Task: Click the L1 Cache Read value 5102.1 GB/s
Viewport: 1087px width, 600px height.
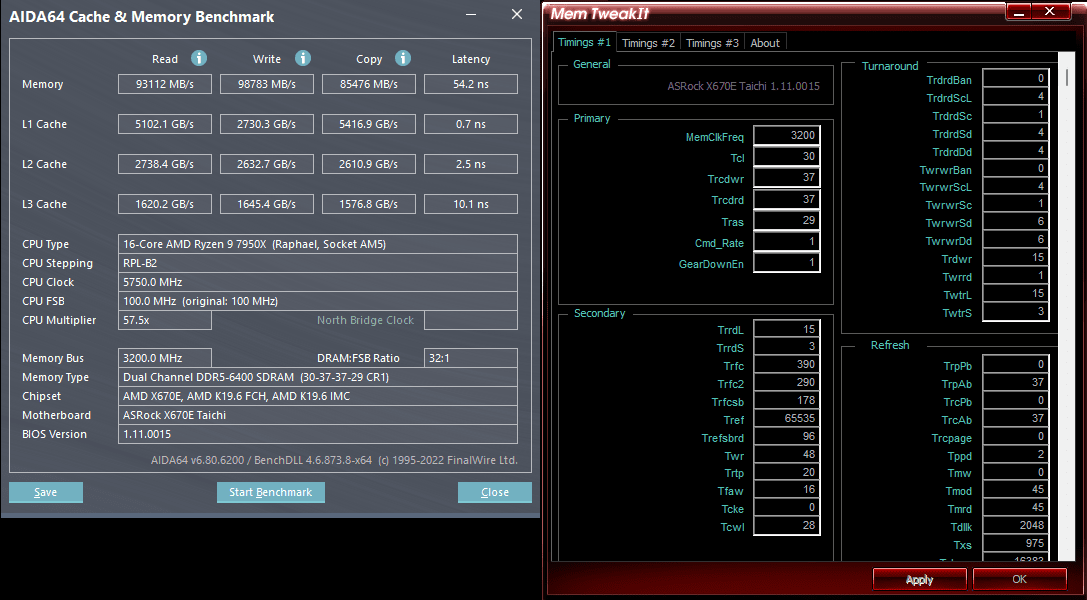Action: (165, 124)
